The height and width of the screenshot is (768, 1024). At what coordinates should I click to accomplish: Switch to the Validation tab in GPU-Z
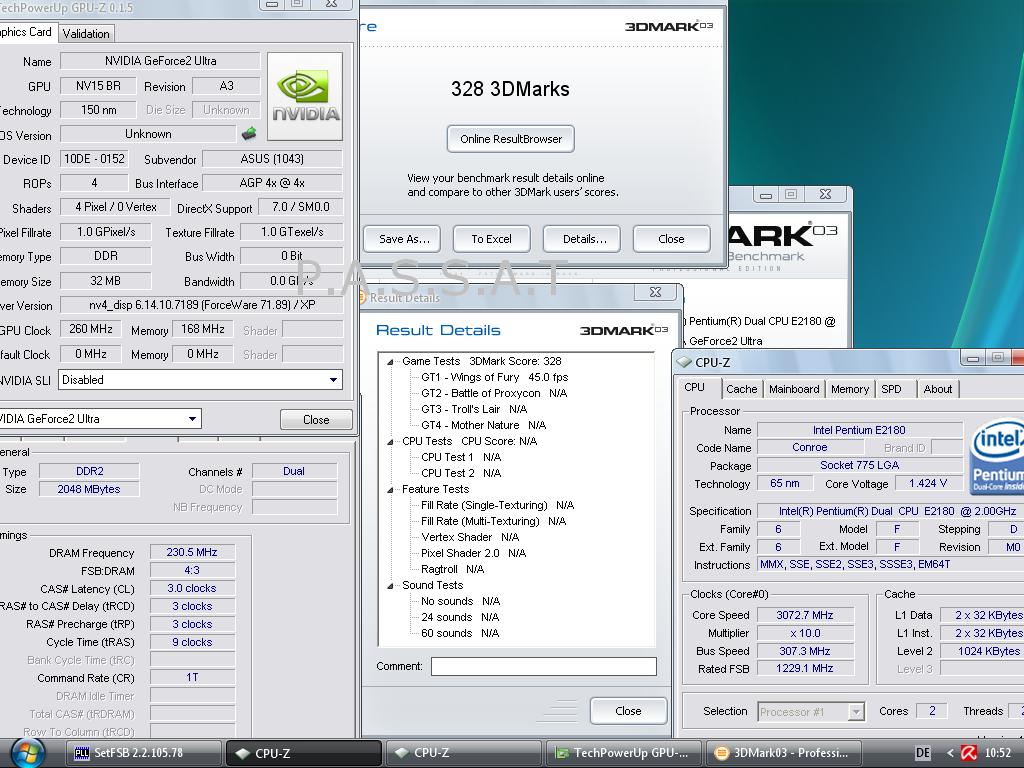(86, 33)
